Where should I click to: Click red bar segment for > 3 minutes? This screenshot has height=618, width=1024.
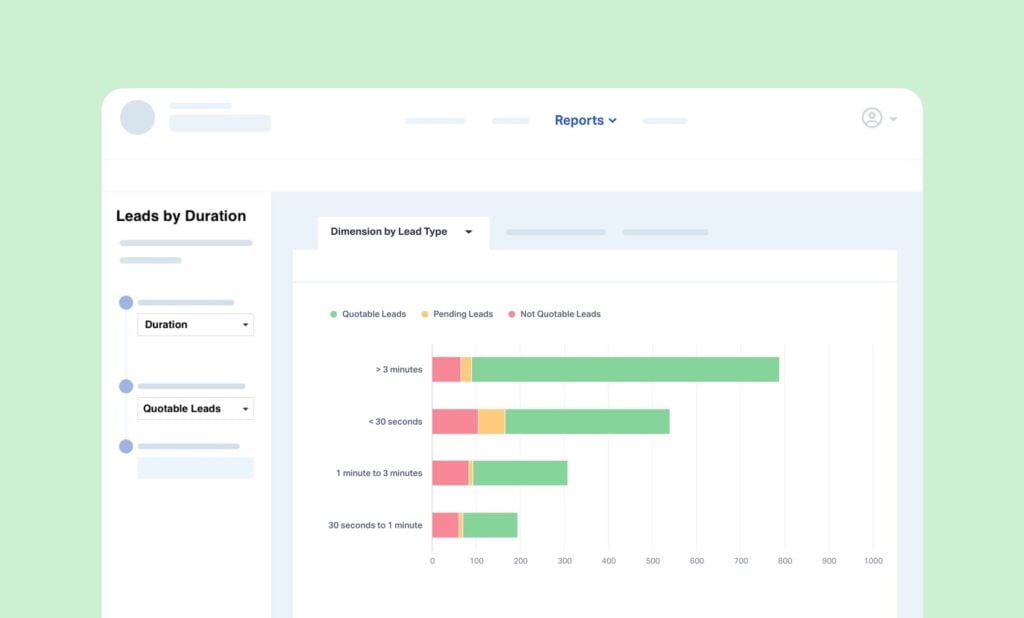click(x=446, y=369)
